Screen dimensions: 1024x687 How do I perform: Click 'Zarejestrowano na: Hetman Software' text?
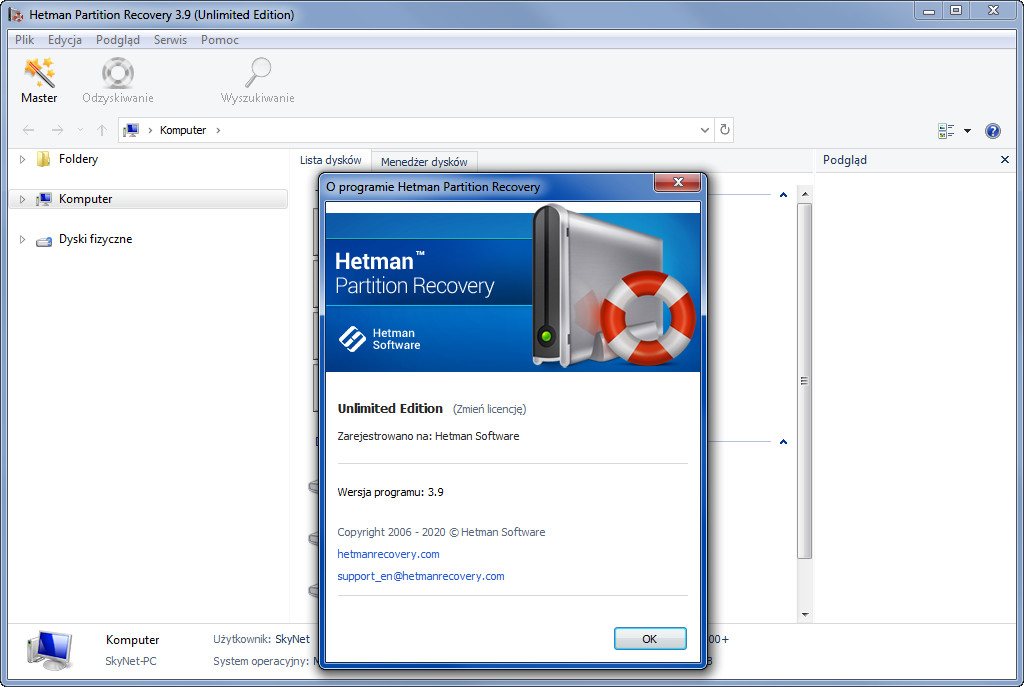428,436
